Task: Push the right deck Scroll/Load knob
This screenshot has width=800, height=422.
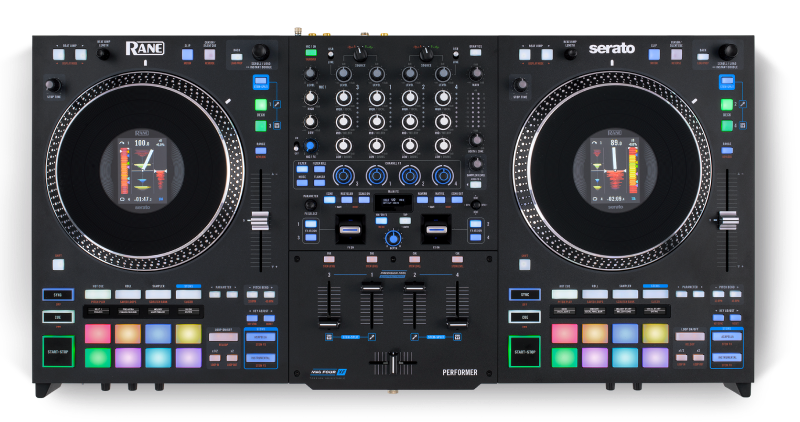Action: [728, 52]
